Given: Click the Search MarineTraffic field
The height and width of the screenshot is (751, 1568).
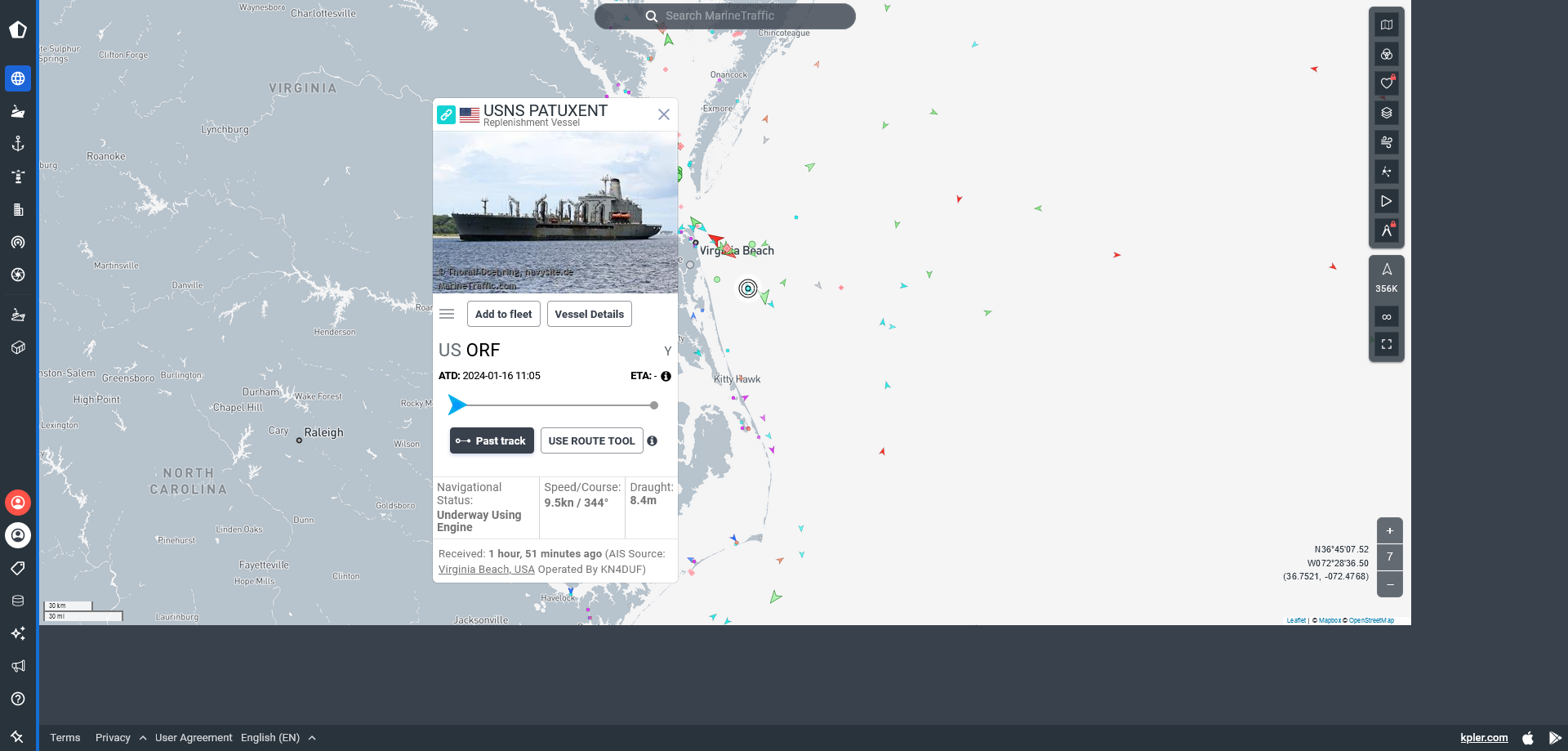Looking at the screenshot, I should tap(725, 16).
